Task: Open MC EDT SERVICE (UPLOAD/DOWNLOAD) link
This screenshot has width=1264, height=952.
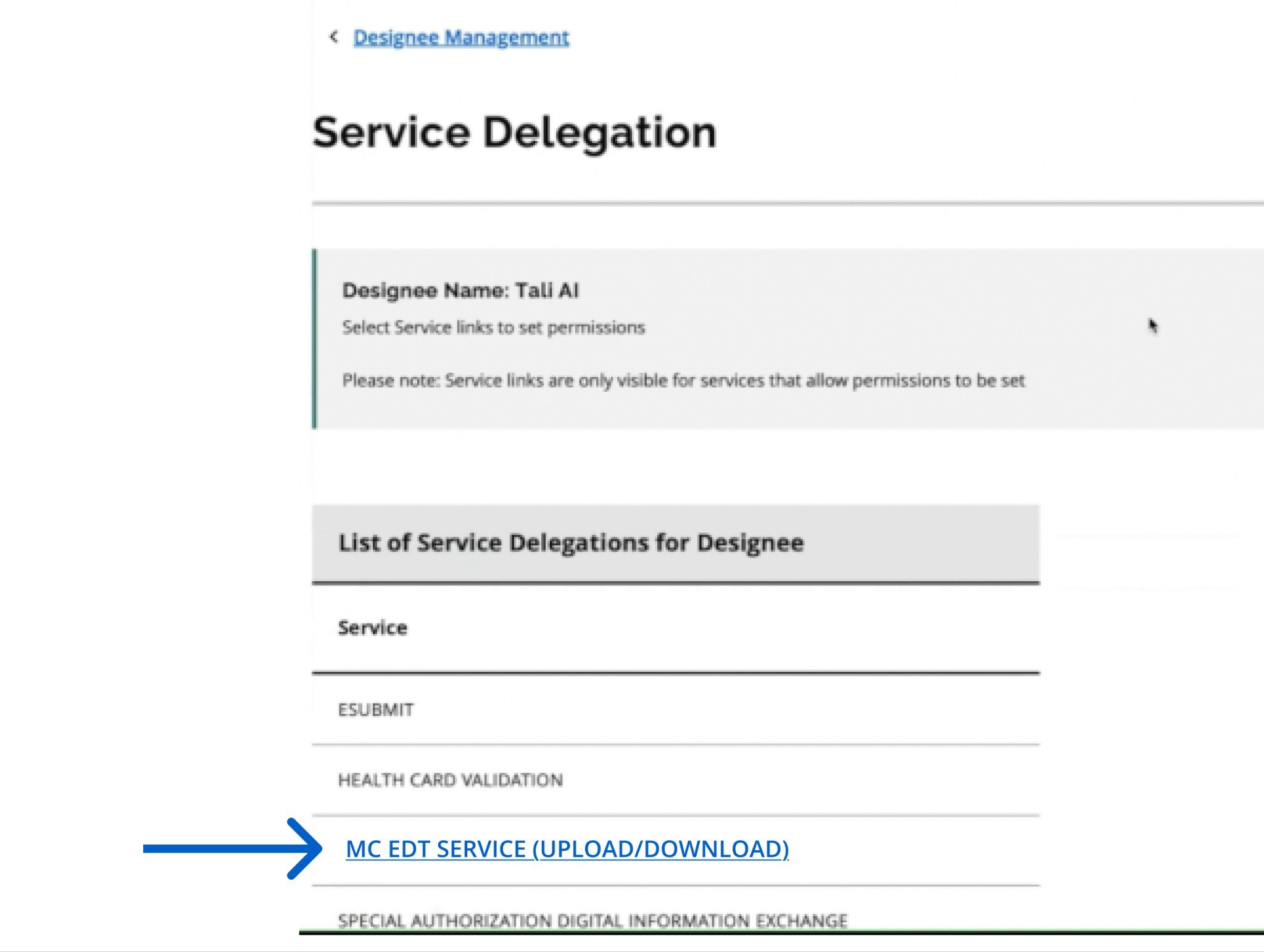Action: pos(567,849)
